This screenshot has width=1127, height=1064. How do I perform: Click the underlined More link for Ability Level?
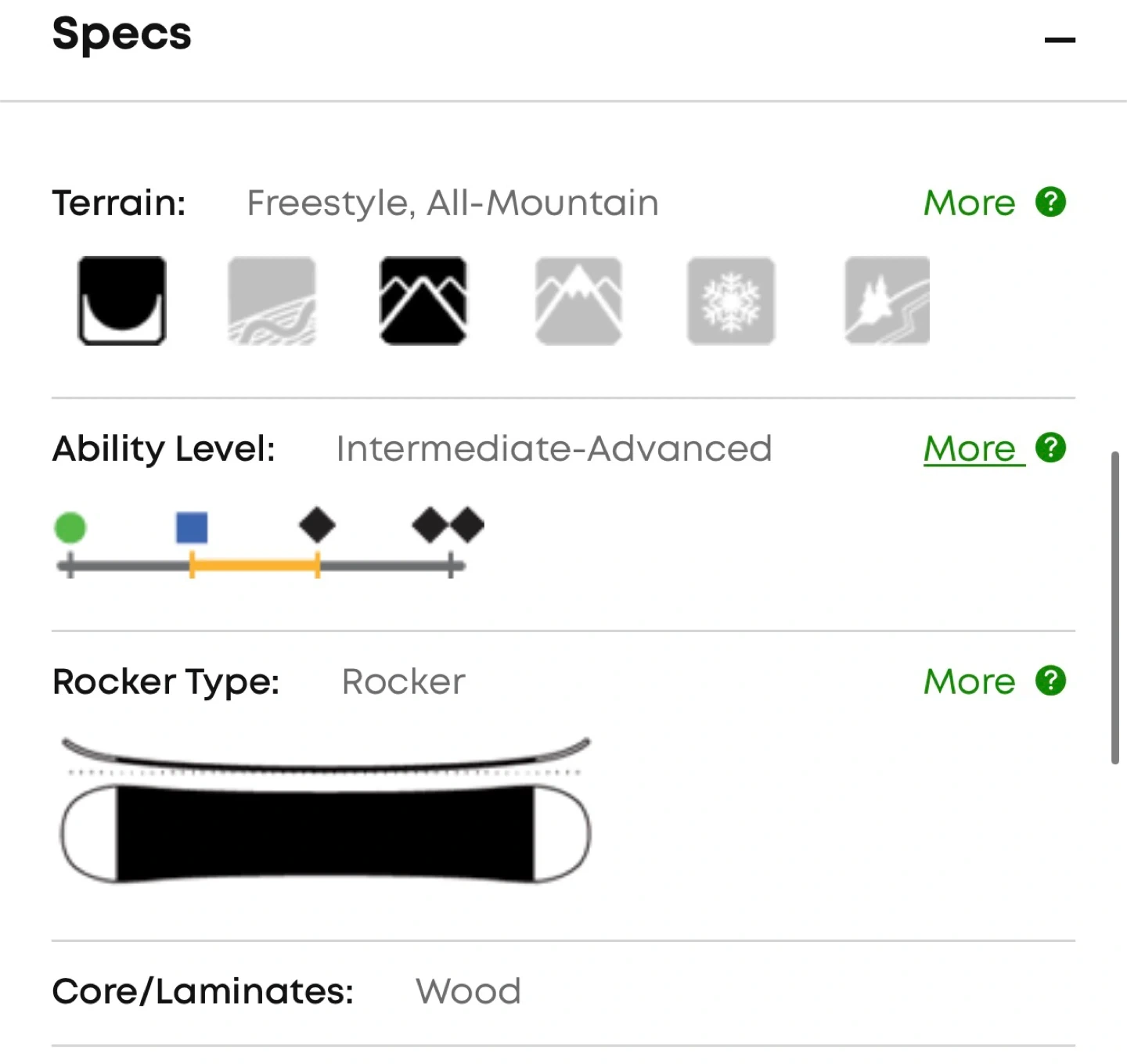click(970, 449)
